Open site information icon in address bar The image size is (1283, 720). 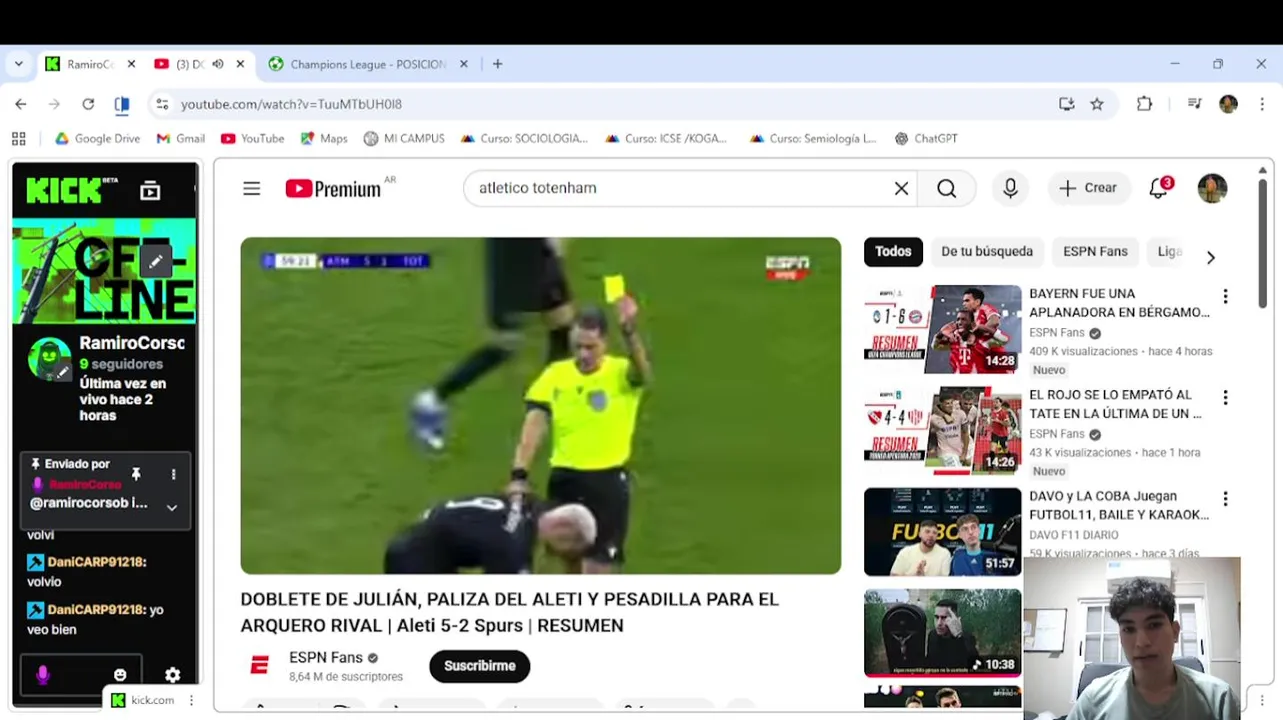[x=163, y=104]
